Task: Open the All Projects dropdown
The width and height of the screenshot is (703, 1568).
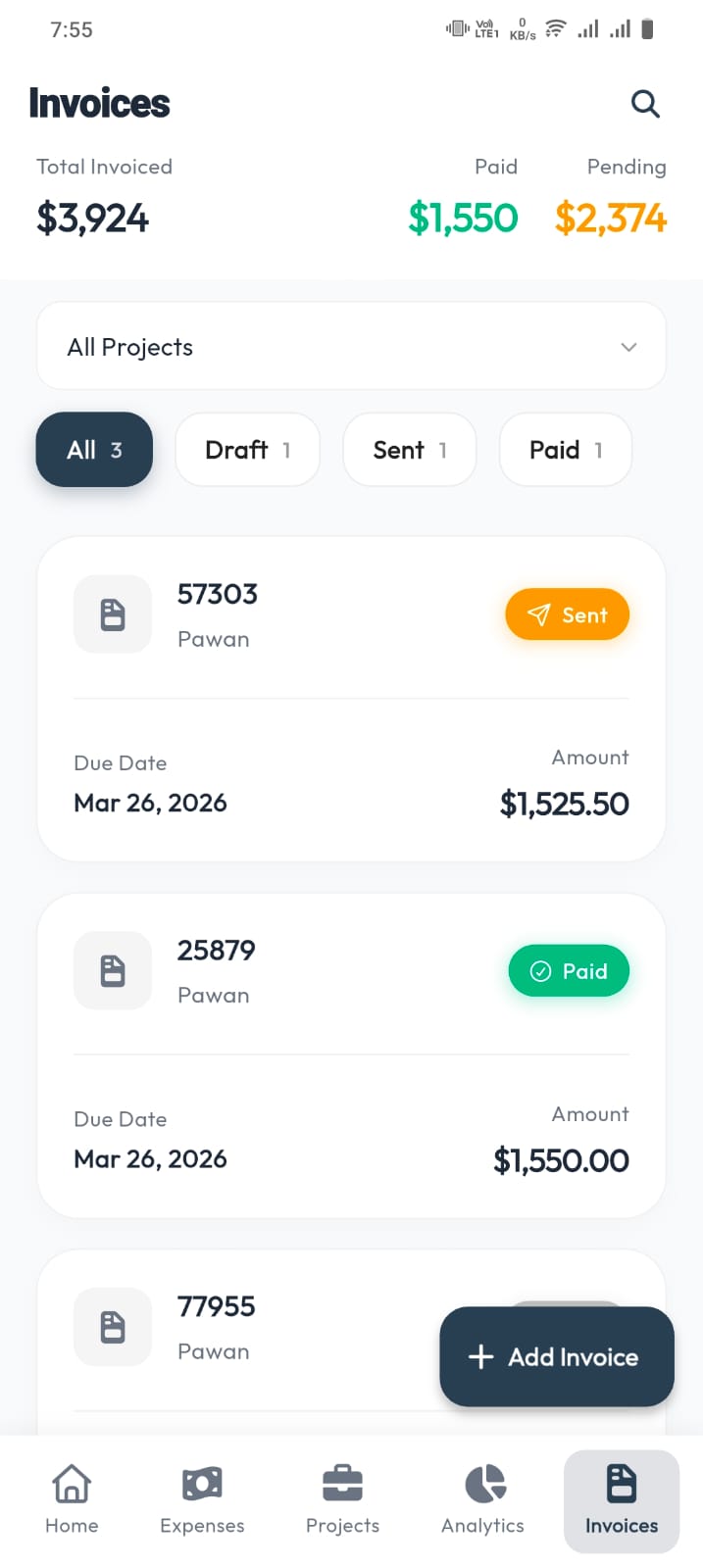Action: (x=350, y=346)
